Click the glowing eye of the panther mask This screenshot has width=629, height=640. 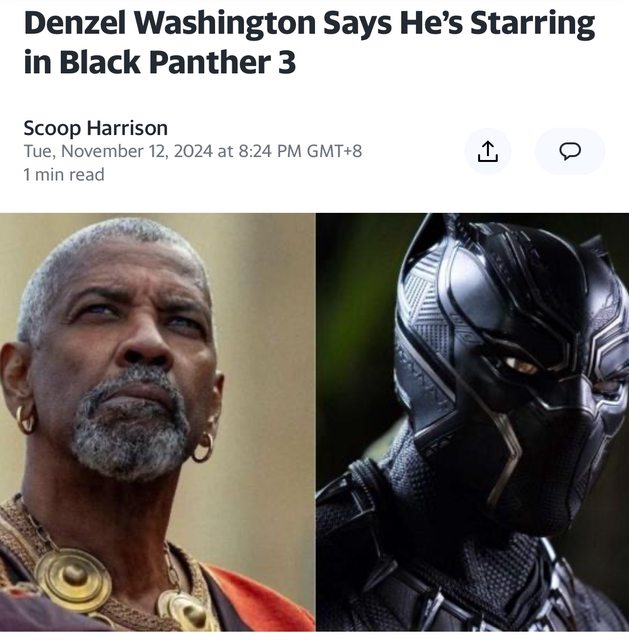pyautogui.click(x=522, y=366)
